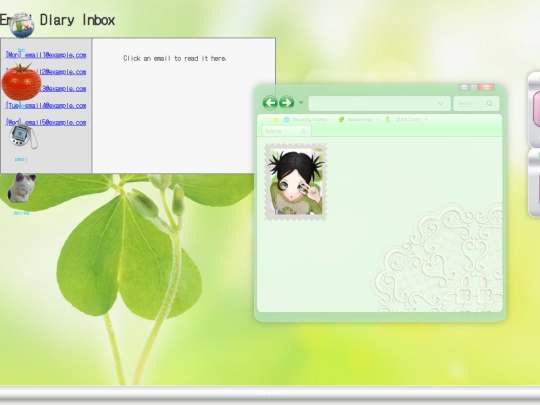Click the 'pearl' icon label
The image size is (540, 405).
click(x=21, y=159)
